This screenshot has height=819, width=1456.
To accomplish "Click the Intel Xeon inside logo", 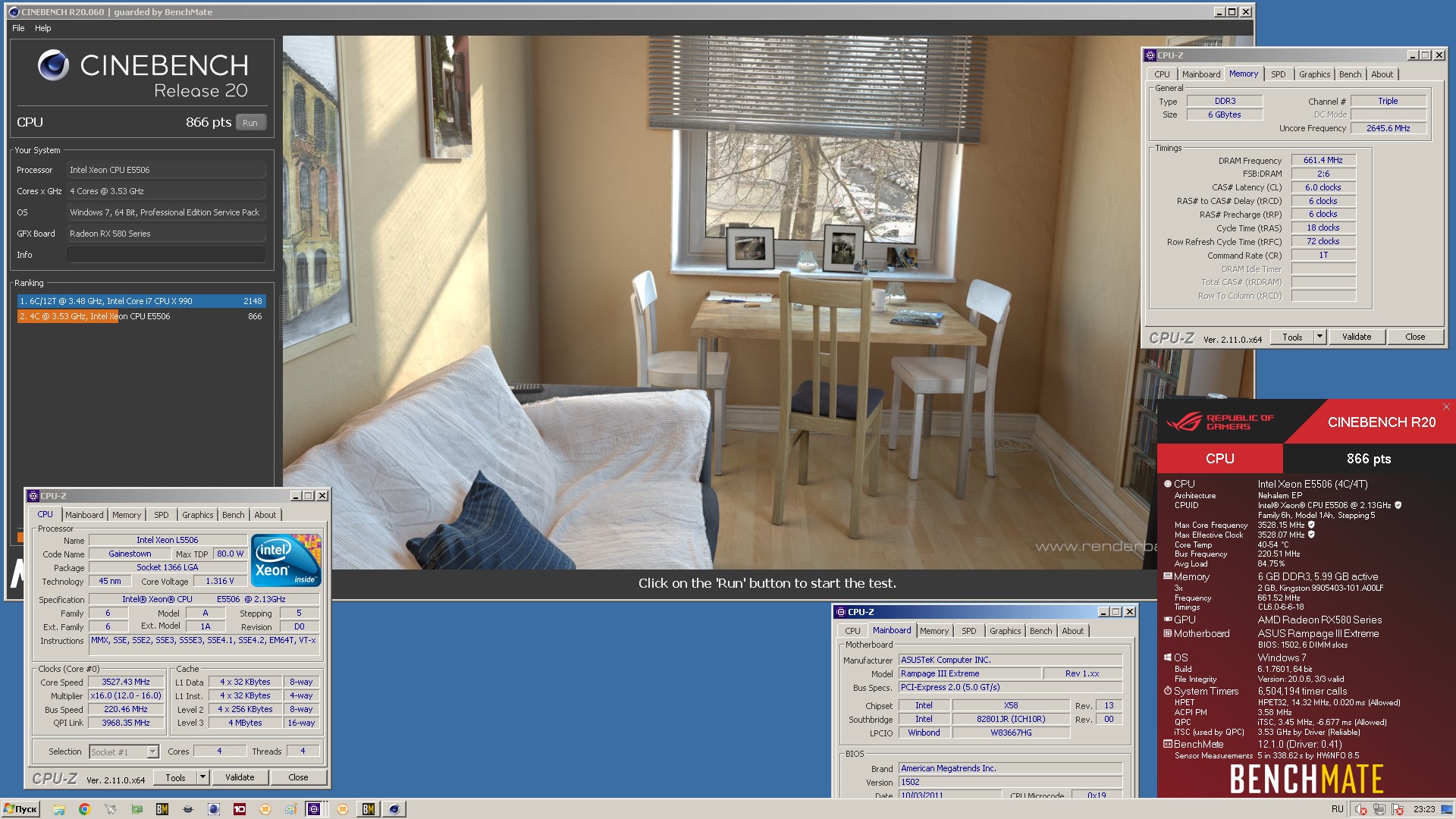I will pos(287,560).
